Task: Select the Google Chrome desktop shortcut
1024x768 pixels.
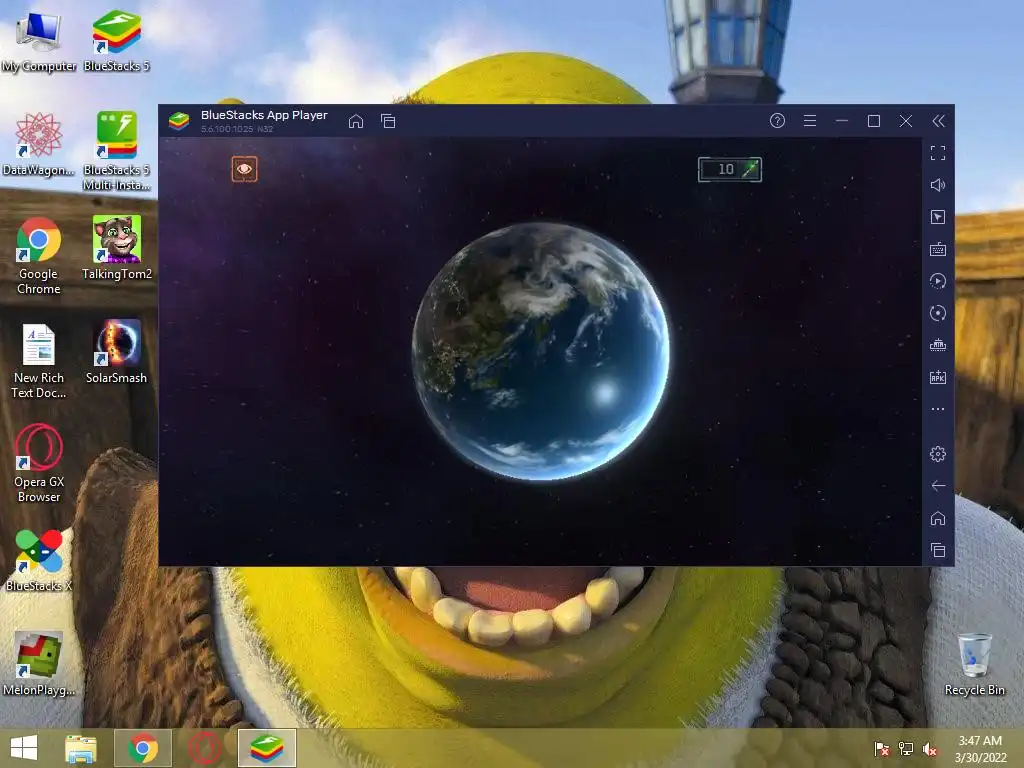Action: coord(39,256)
